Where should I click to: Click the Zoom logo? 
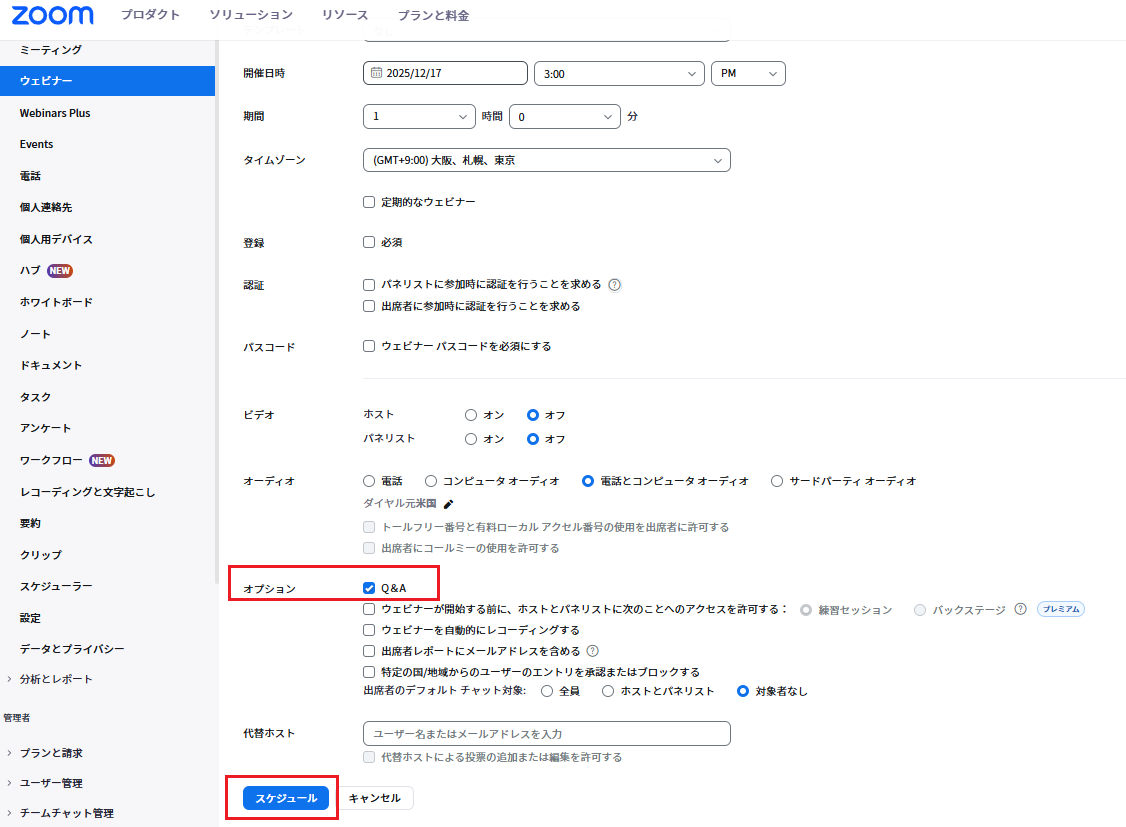[53, 15]
